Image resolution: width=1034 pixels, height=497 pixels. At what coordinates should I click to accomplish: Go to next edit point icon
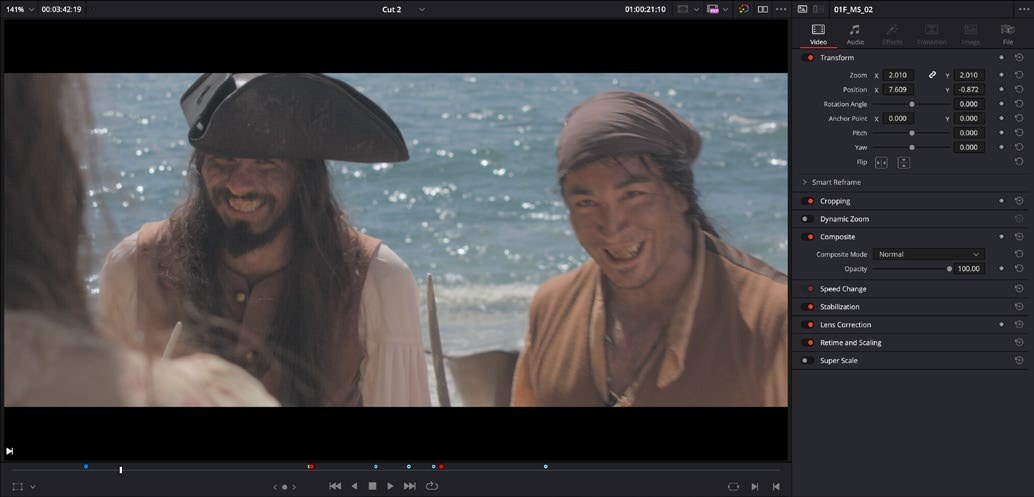tap(754, 486)
